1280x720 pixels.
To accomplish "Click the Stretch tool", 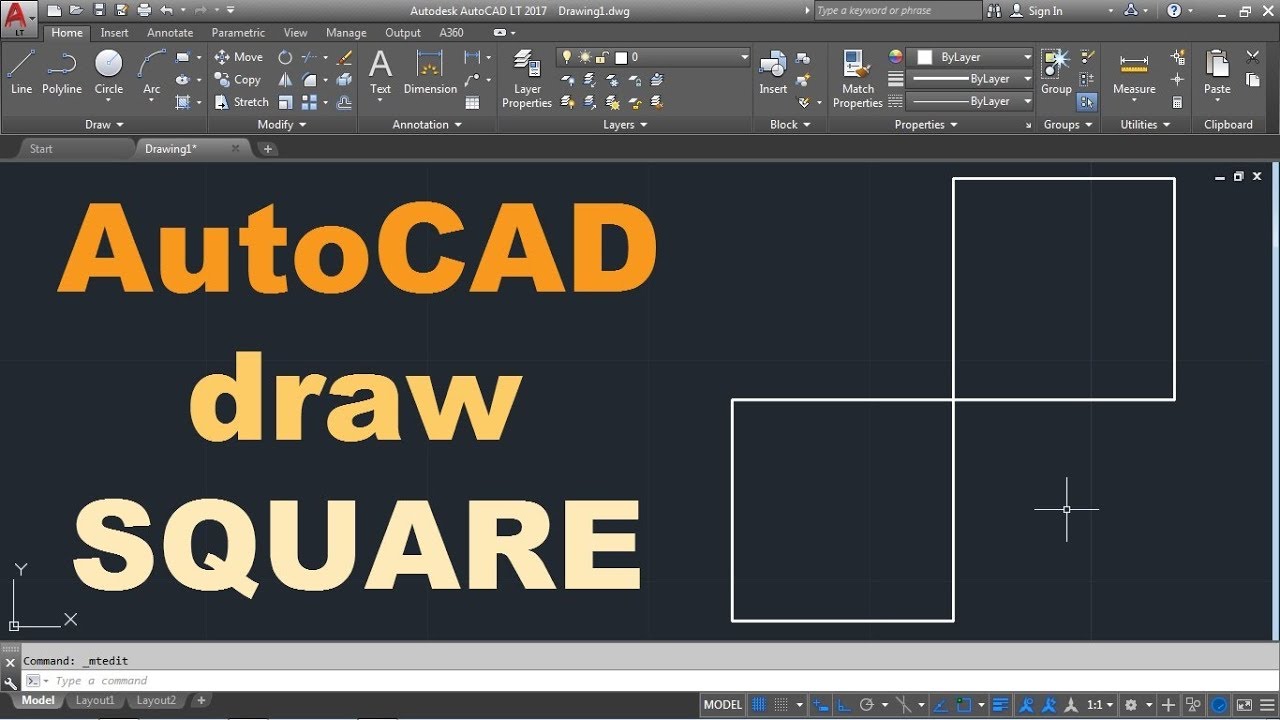I will point(241,102).
